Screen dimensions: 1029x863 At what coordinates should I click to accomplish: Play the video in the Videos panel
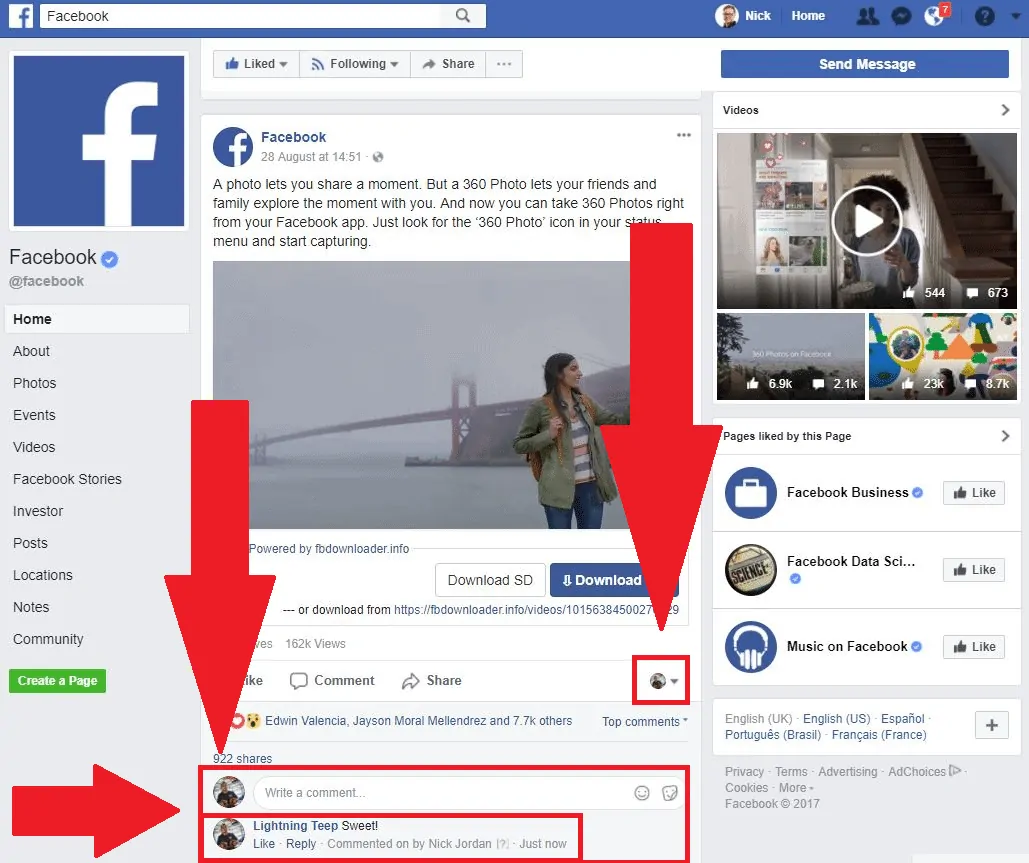point(866,220)
